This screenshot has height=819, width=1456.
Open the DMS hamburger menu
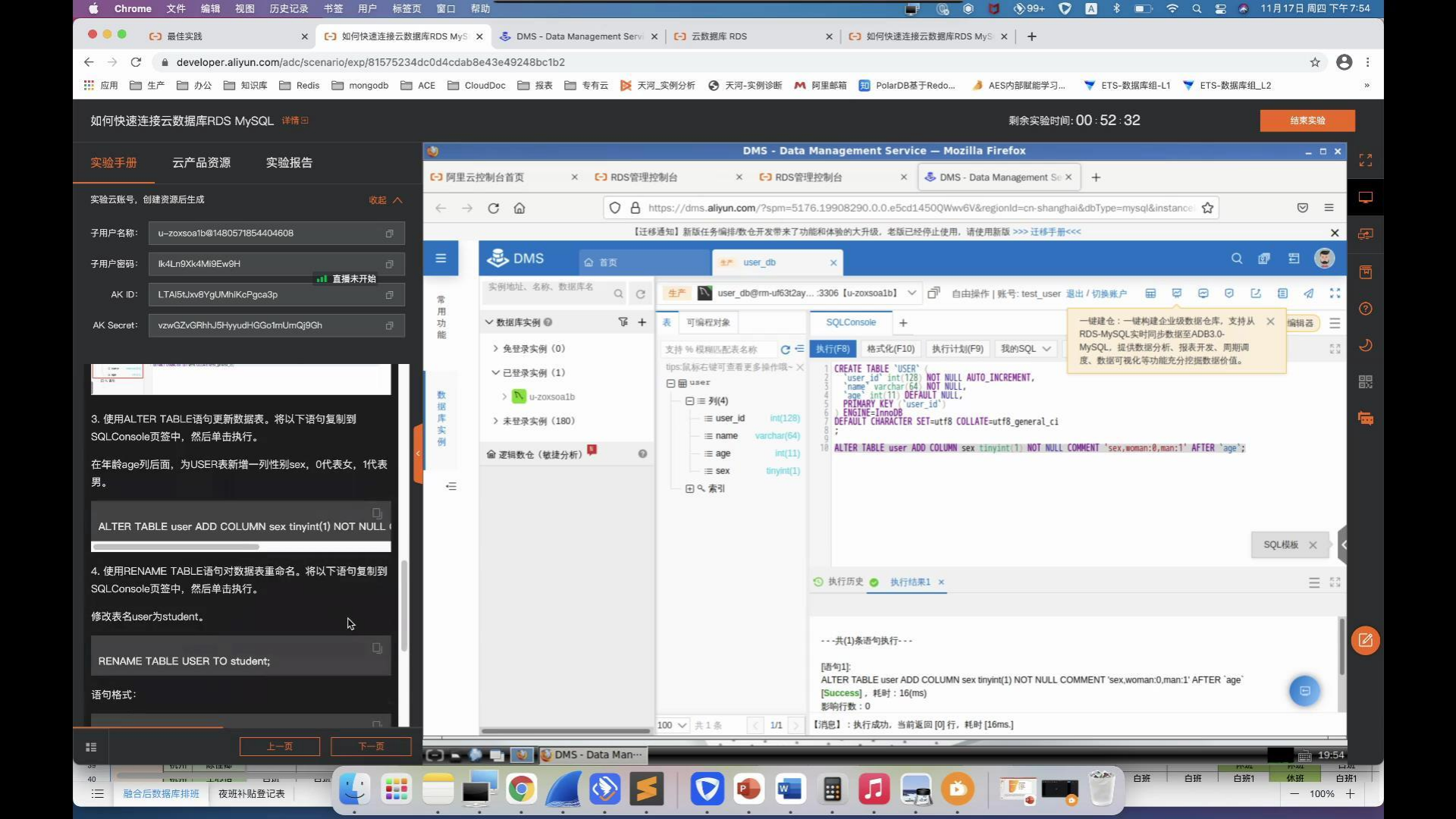coord(441,259)
